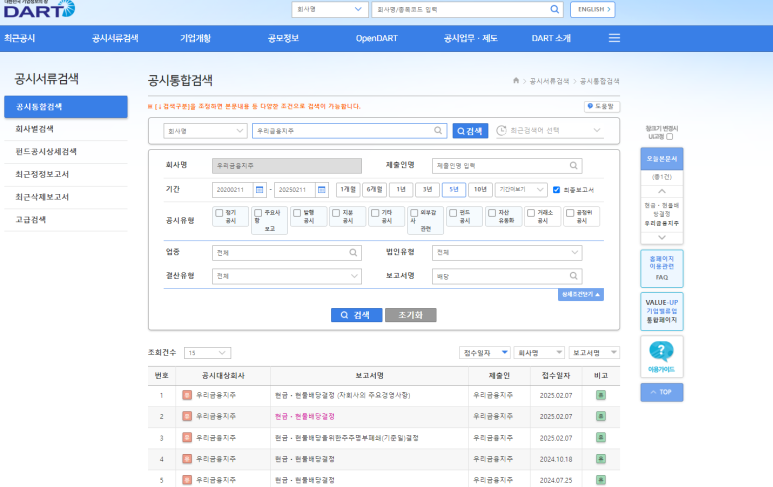
Task: Click the magnifier icon in 업종 field
Action: click(353, 252)
